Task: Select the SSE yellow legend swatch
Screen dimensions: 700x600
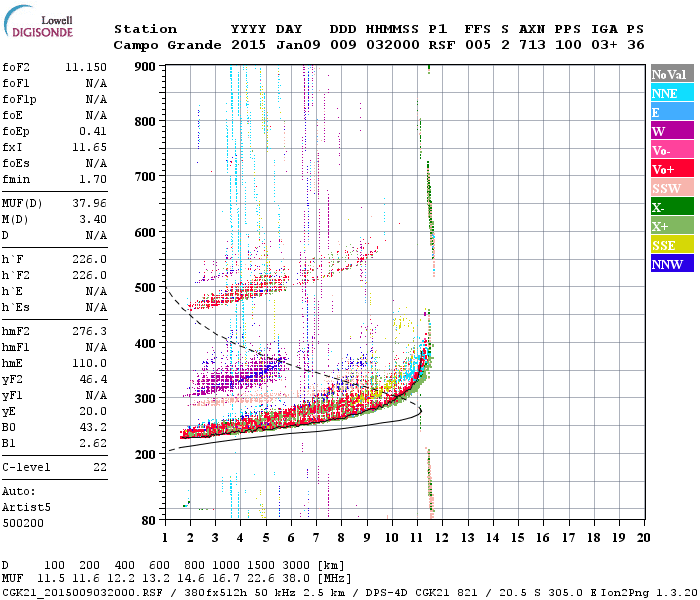Action: (x=672, y=245)
